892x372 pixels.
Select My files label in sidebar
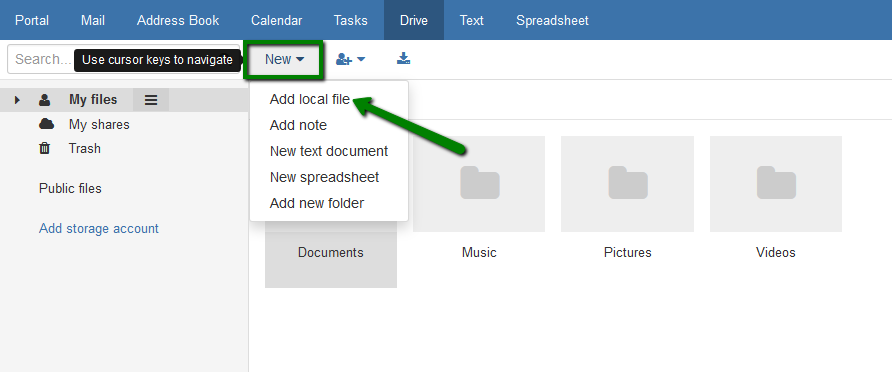click(93, 100)
